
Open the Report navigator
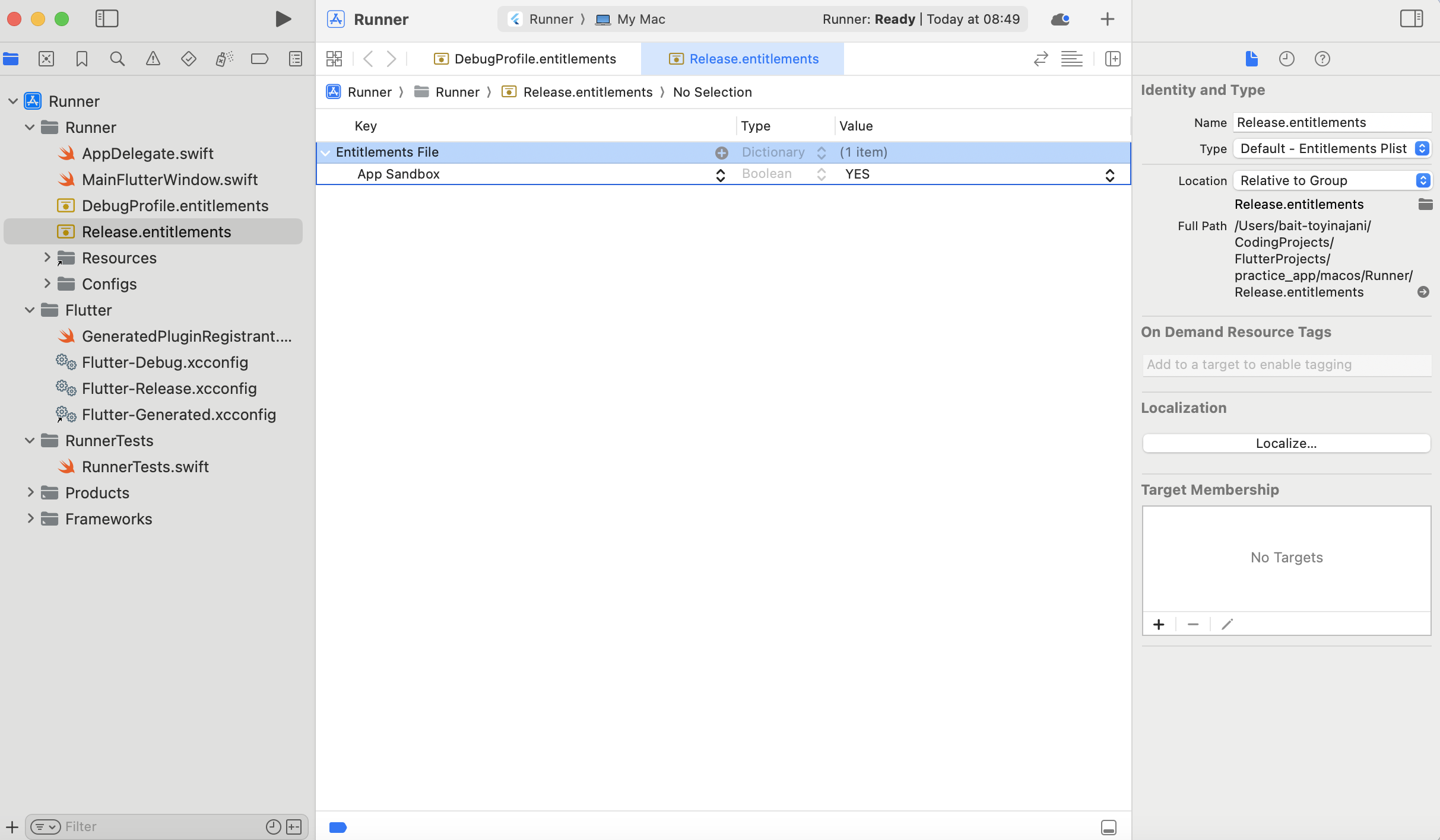(296, 59)
